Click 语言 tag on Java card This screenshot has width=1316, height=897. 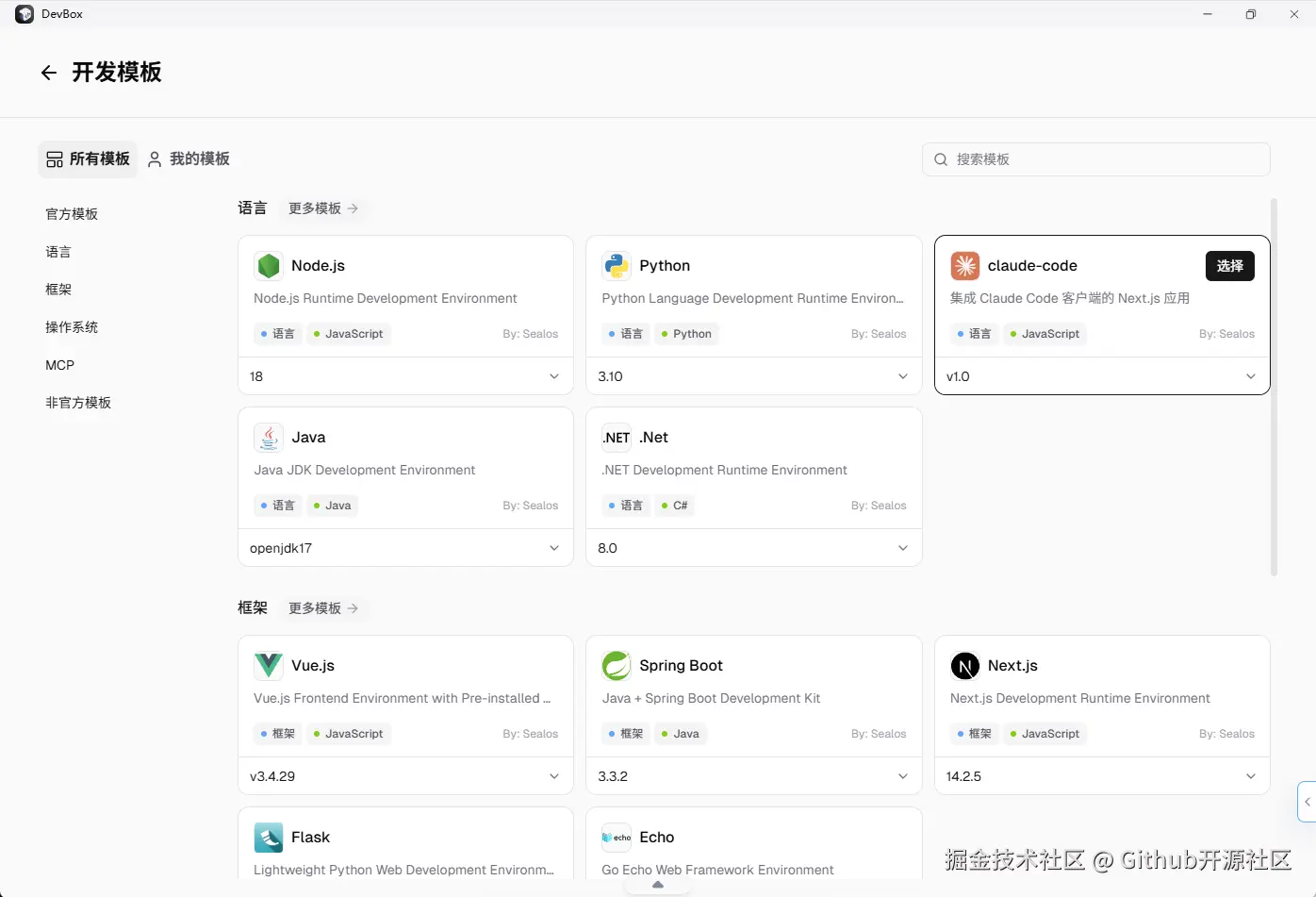278,506
